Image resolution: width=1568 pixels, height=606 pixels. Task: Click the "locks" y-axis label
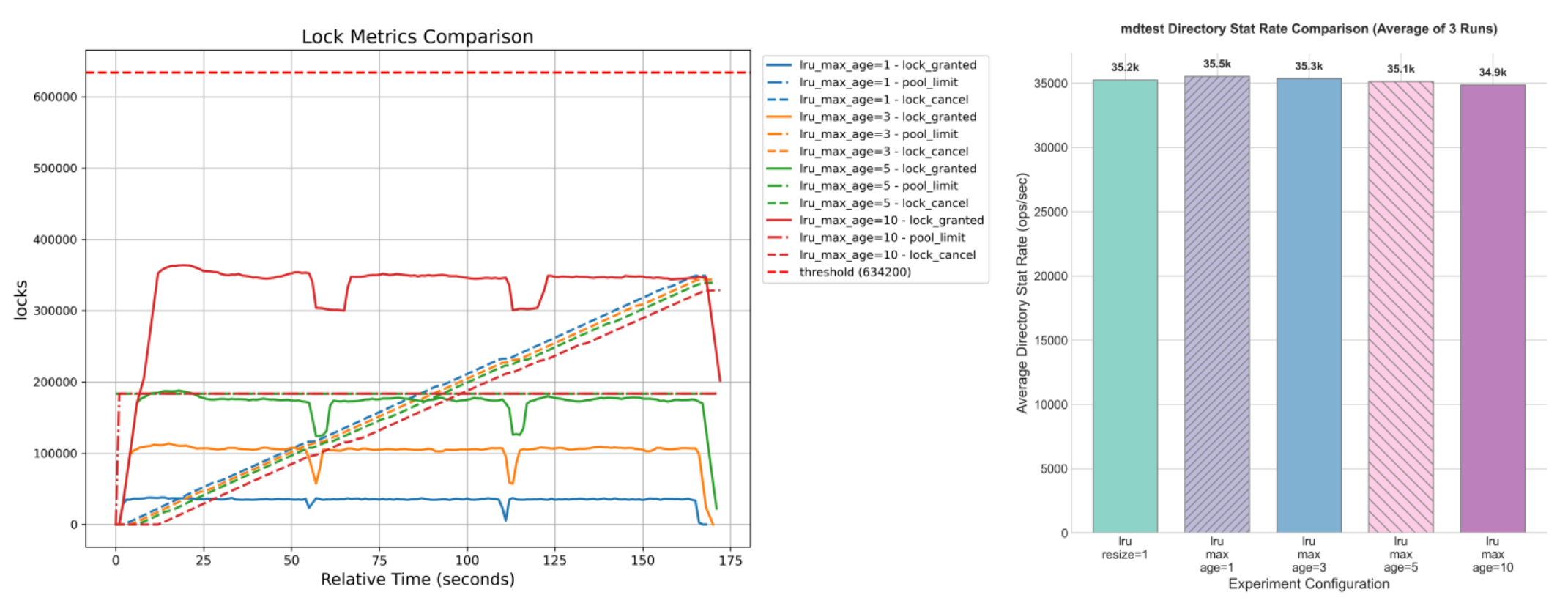(x=21, y=299)
